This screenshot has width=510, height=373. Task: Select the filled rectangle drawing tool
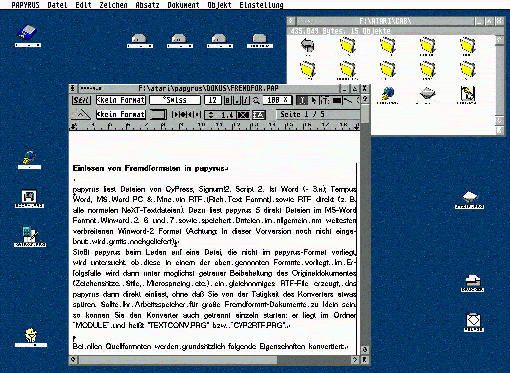pyautogui.click(x=337, y=100)
